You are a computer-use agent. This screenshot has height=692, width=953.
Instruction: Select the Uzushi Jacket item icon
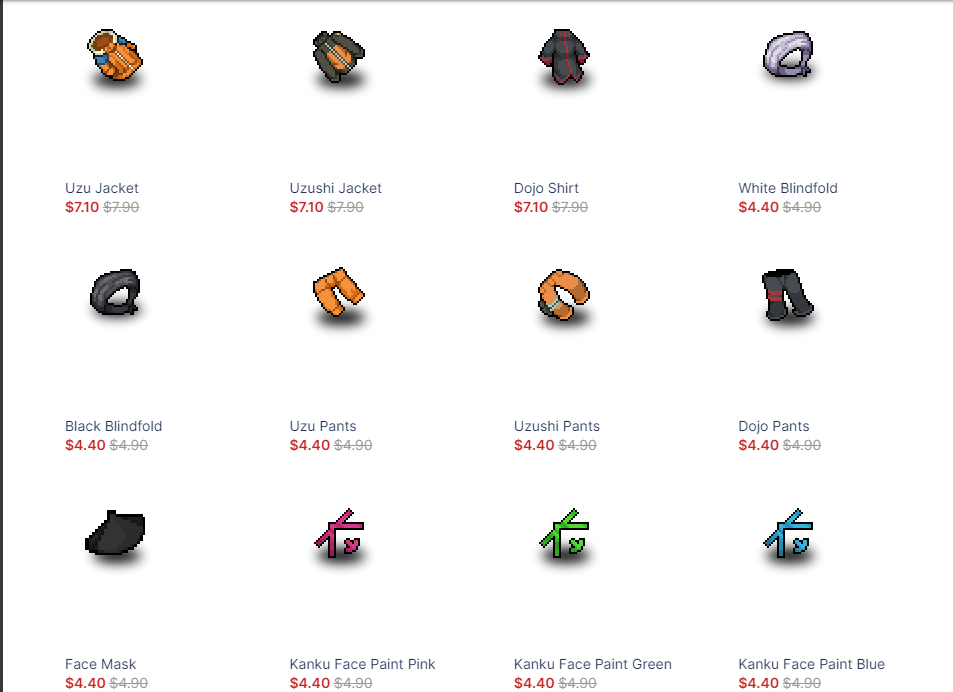tap(339, 57)
